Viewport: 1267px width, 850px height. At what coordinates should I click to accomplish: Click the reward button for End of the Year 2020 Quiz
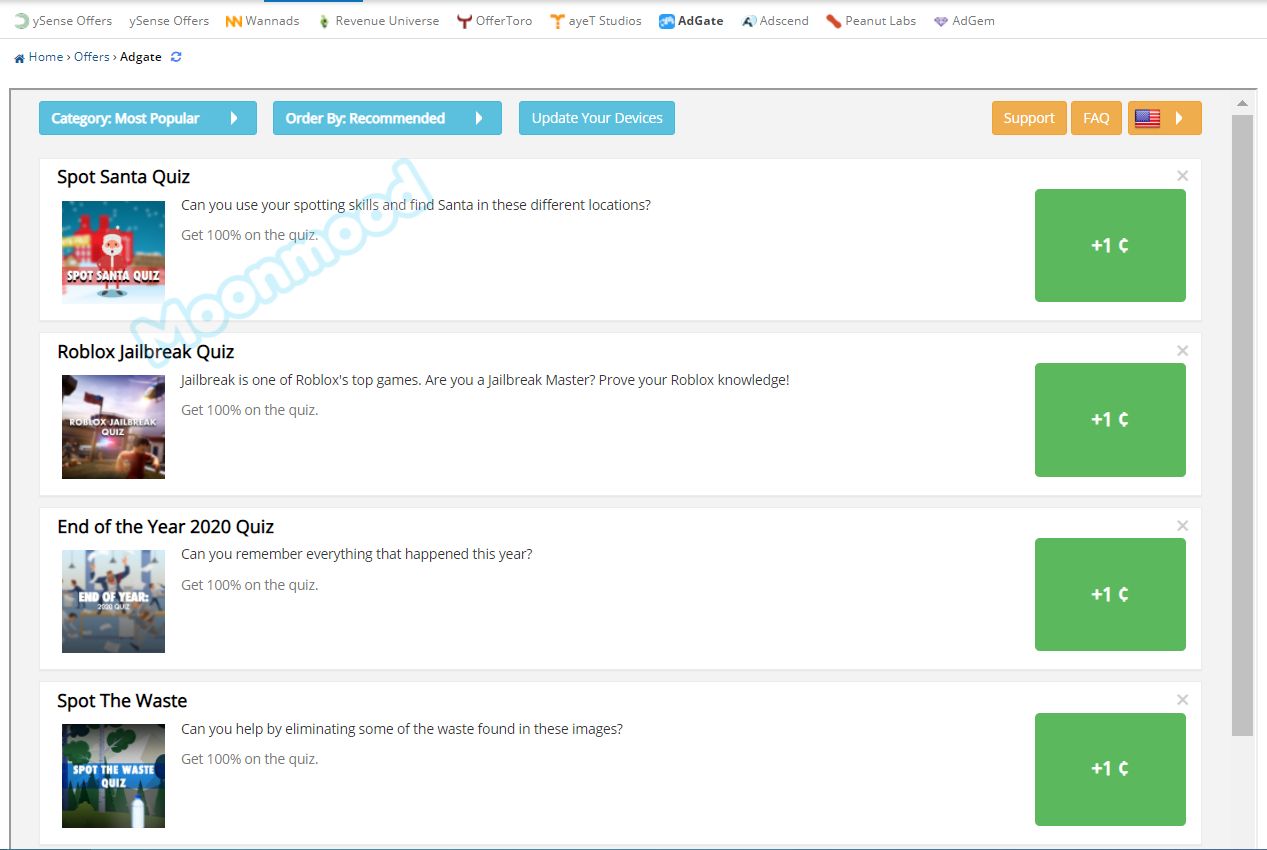point(1110,595)
